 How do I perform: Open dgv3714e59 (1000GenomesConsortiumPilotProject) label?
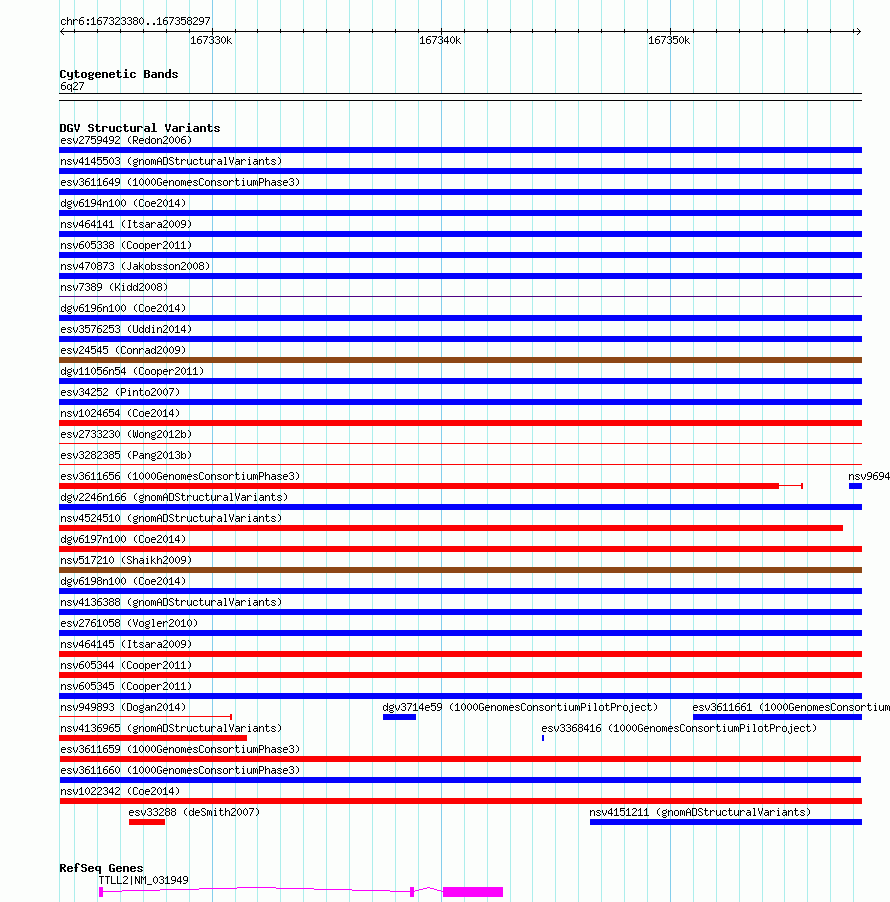click(x=520, y=708)
